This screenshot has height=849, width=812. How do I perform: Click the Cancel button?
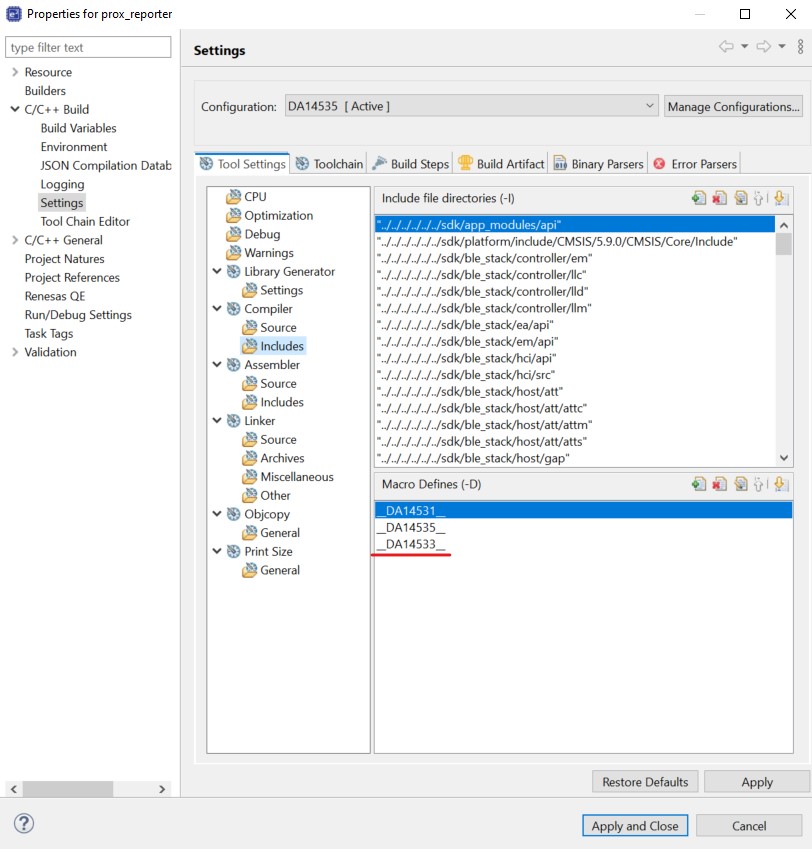pyautogui.click(x=749, y=826)
